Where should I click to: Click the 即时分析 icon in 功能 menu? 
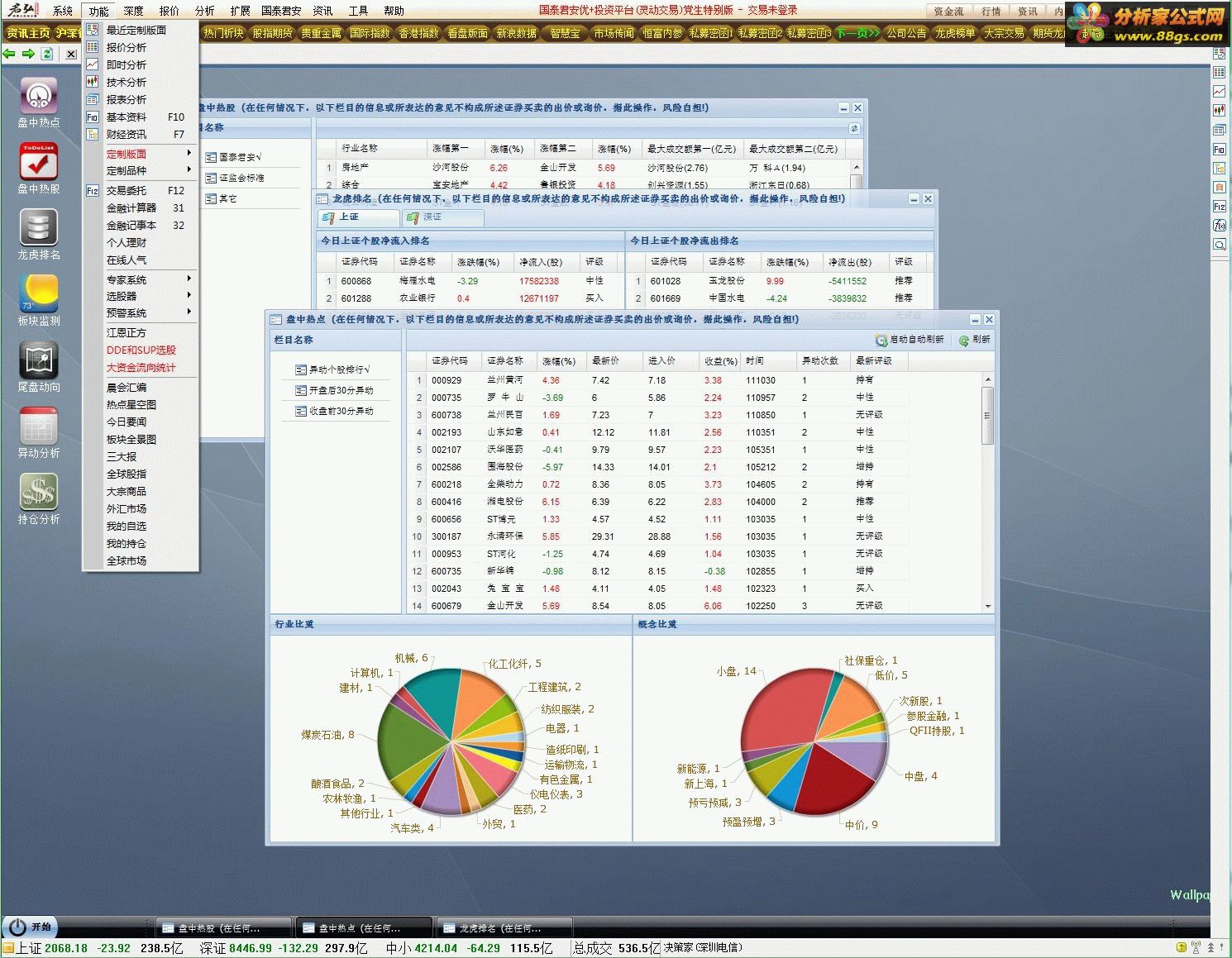pos(93,64)
